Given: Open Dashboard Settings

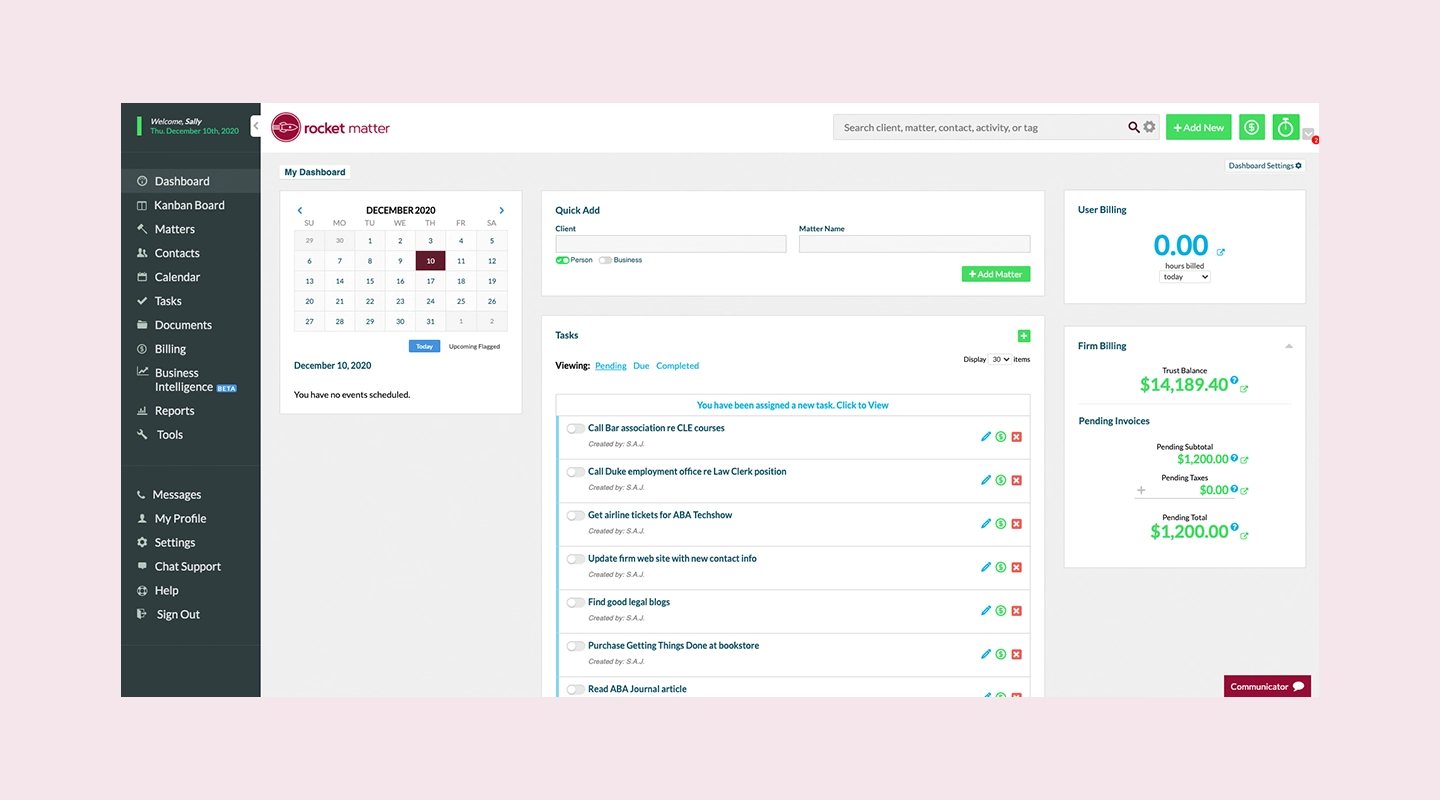Looking at the screenshot, I should (x=1265, y=166).
